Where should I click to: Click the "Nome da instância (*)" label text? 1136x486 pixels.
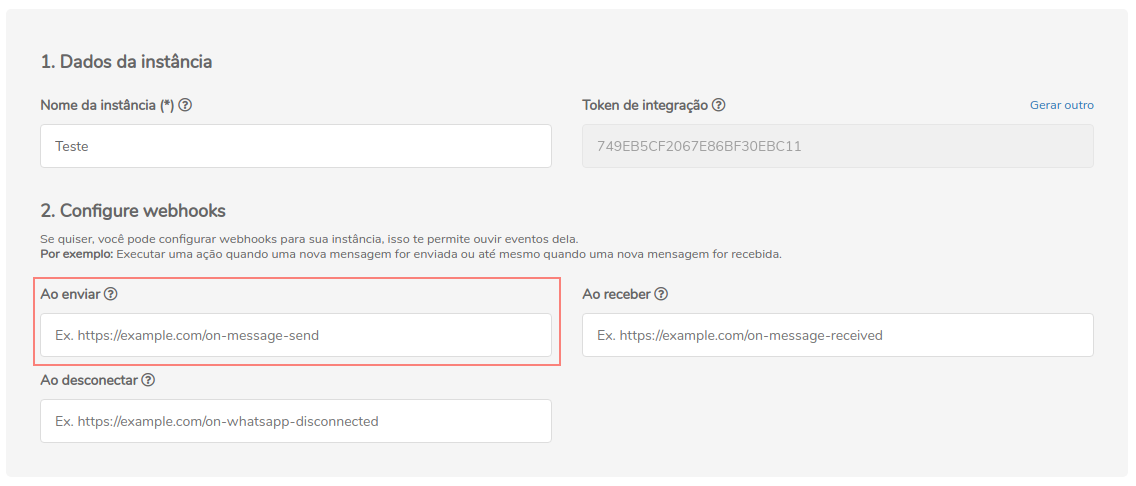tap(106, 105)
